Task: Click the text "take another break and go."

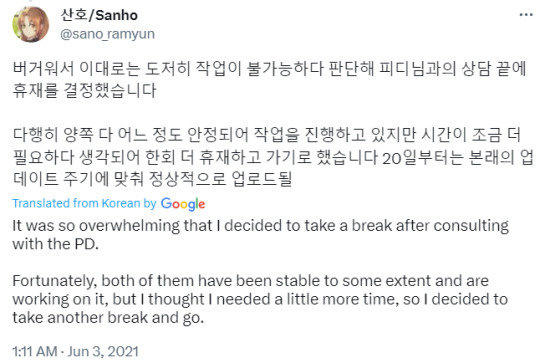Action: click(x=108, y=318)
